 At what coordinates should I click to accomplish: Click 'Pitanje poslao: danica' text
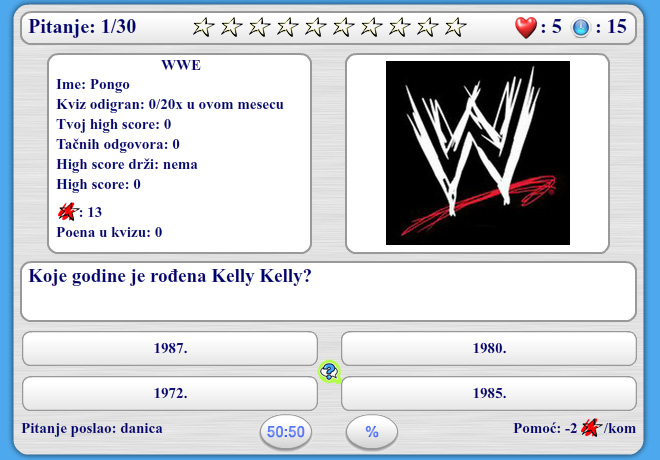coord(92,428)
